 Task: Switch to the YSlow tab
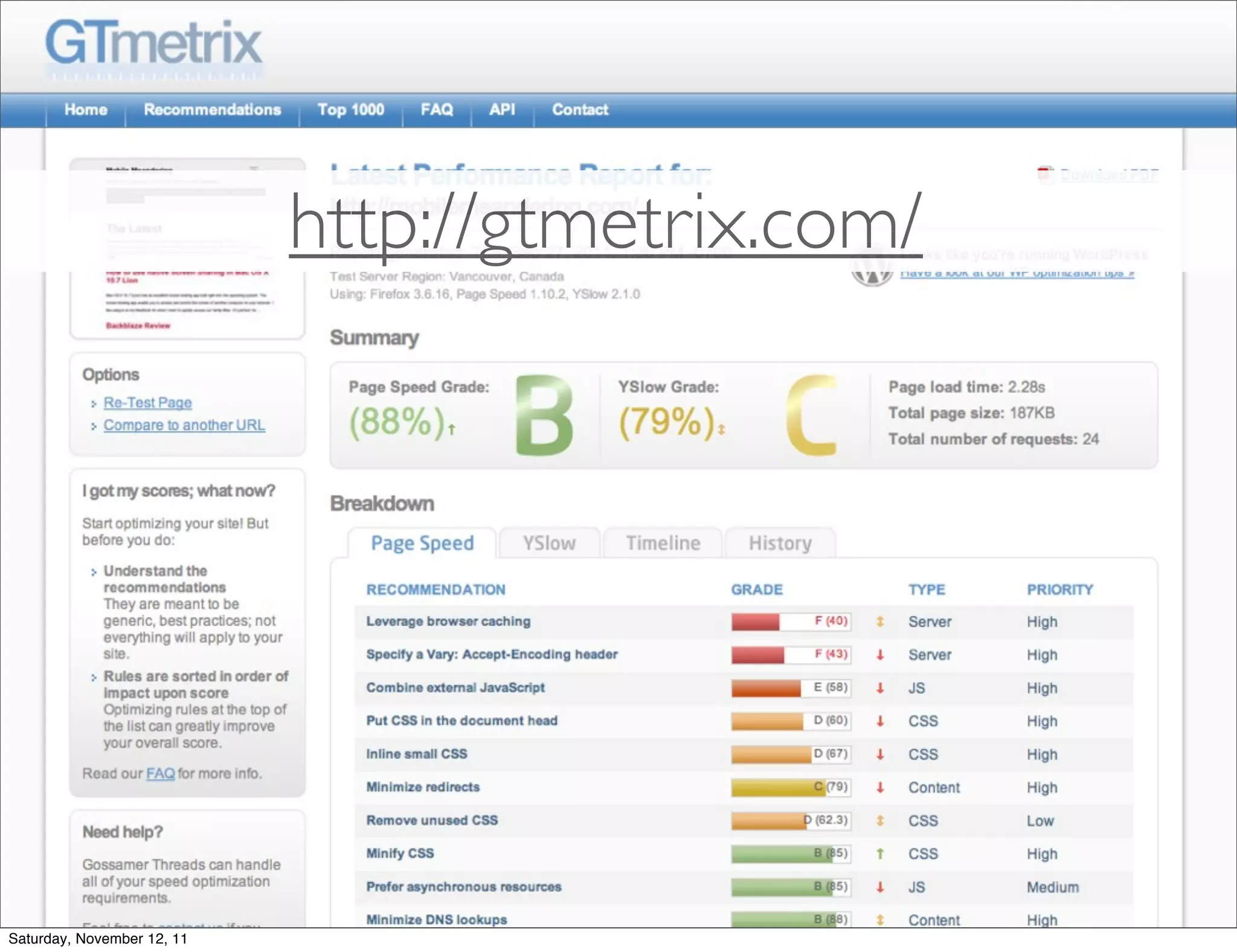pos(549,543)
